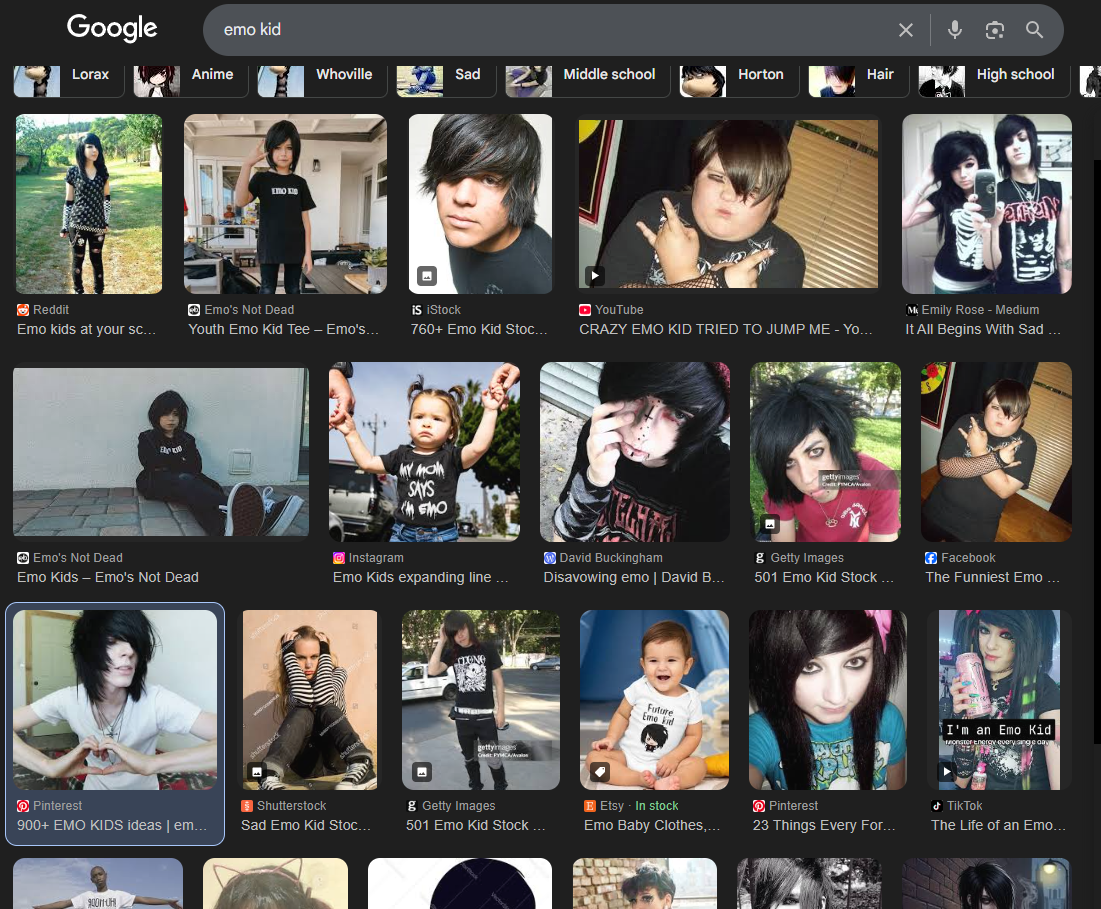The image size is (1101, 909).
Task: Open David Buckingham face makeup thumbnail
Action: [635, 452]
